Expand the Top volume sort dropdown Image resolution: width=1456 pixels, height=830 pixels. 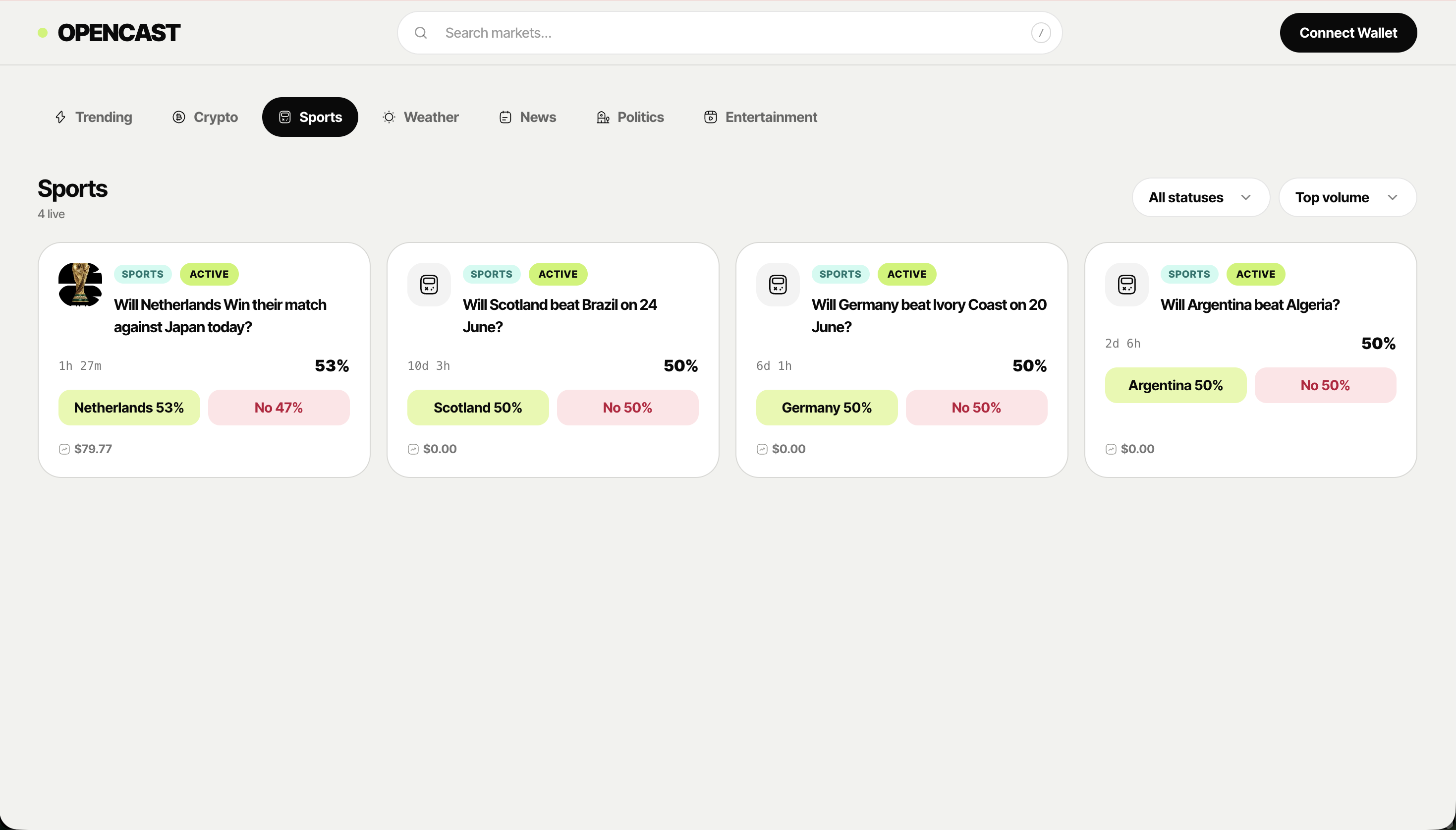pyautogui.click(x=1348, y=197)
